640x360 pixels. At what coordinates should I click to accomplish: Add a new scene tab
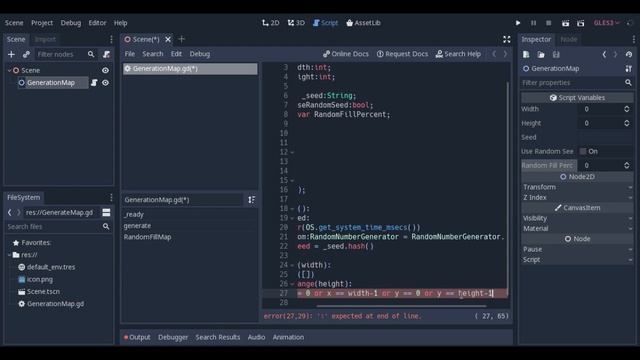tap(182, 39)
